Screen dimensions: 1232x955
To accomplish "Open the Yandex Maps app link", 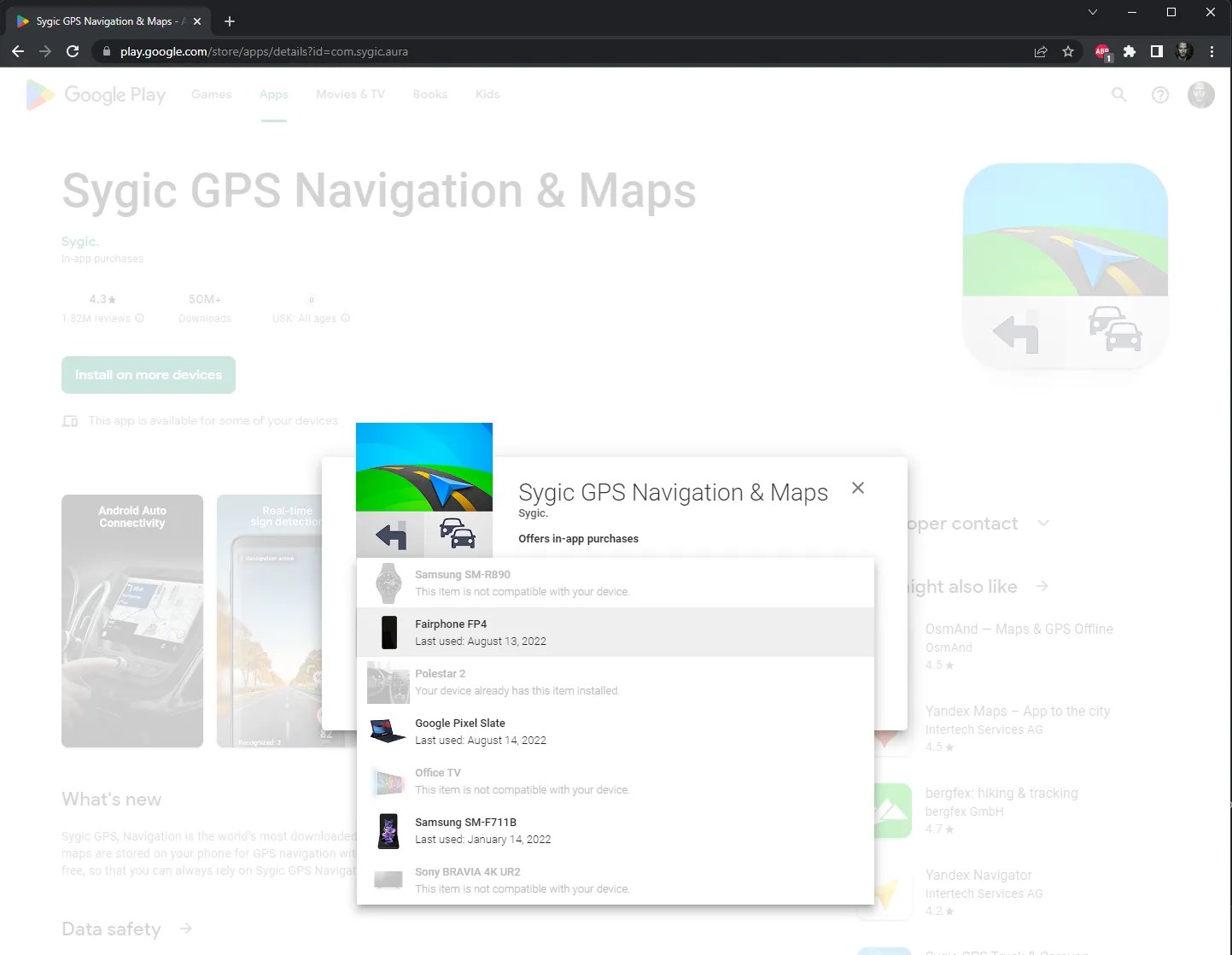I will click(x=1017, y=711).
